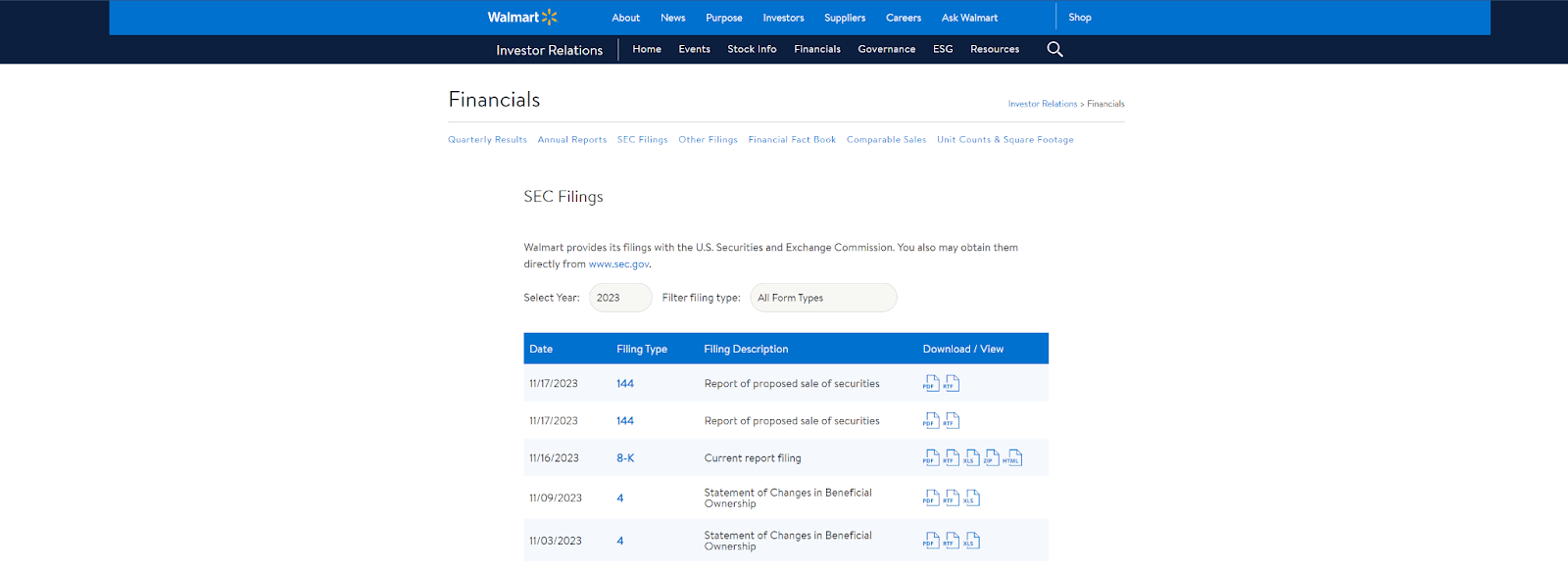Download PDF of first 11/17/2023 Form 144
The height and width of the screenshot is (569, 1568).
click(930, 384)
